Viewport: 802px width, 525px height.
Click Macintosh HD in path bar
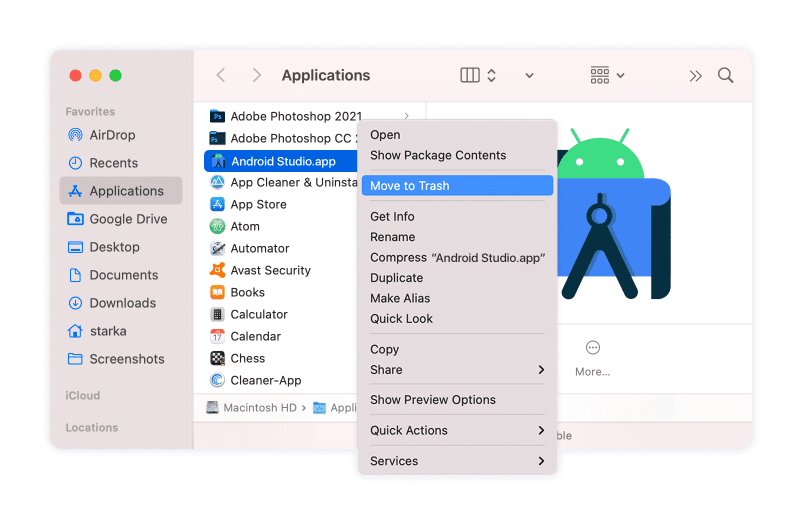point(253,408)
